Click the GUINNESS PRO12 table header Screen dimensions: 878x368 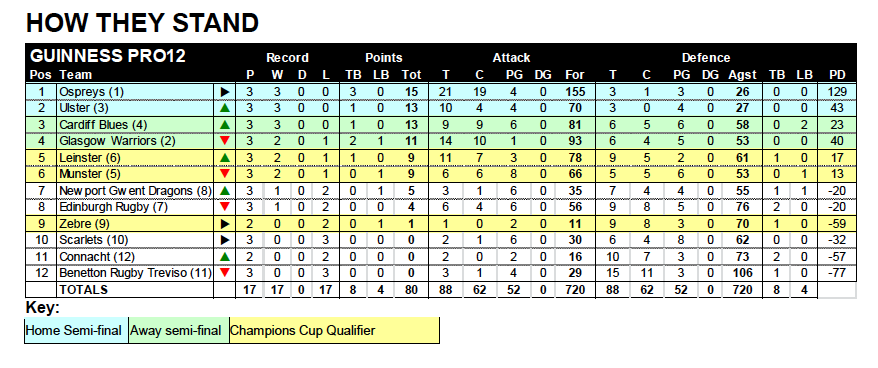coord(108,56)
